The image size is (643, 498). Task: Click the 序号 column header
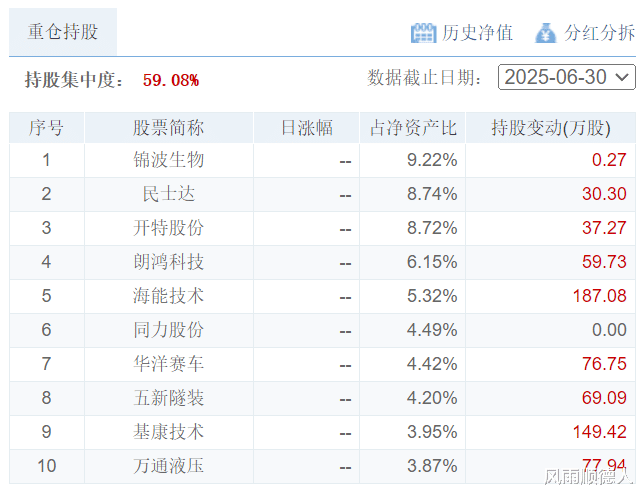(x=46, y=128)
